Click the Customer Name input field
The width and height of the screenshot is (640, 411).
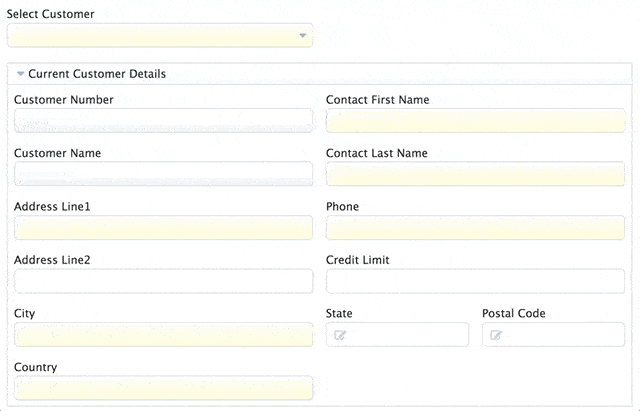point(163,174)
